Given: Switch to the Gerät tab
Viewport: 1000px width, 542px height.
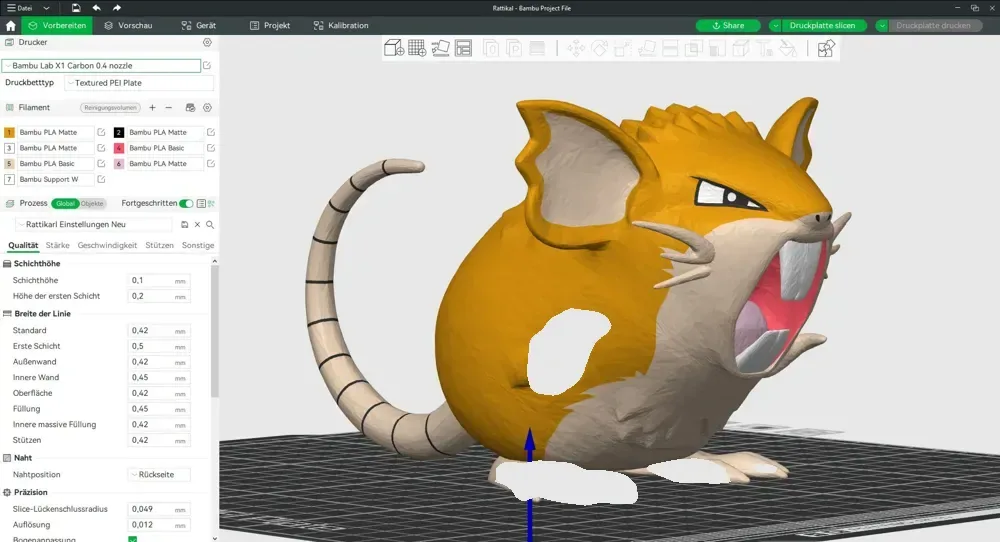Looking at the screenshot, I should [x=199, y=26].
